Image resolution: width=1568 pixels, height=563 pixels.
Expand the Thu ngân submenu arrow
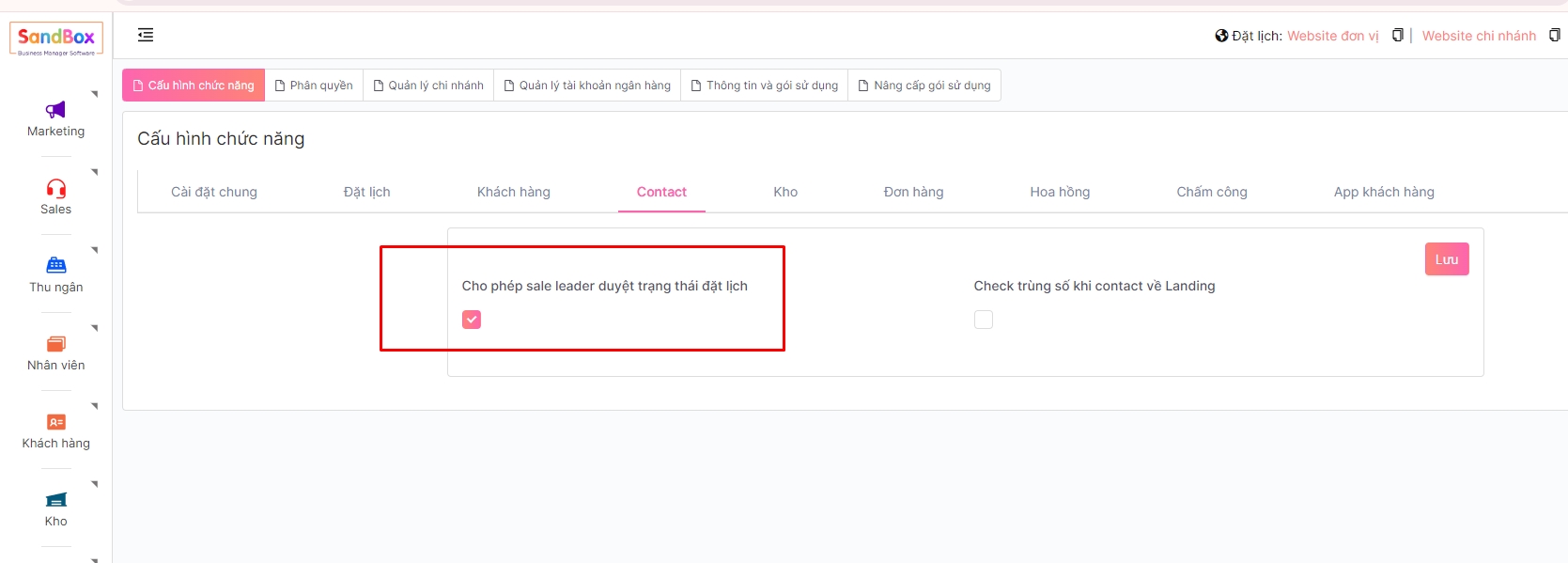[x=95, y=250]
